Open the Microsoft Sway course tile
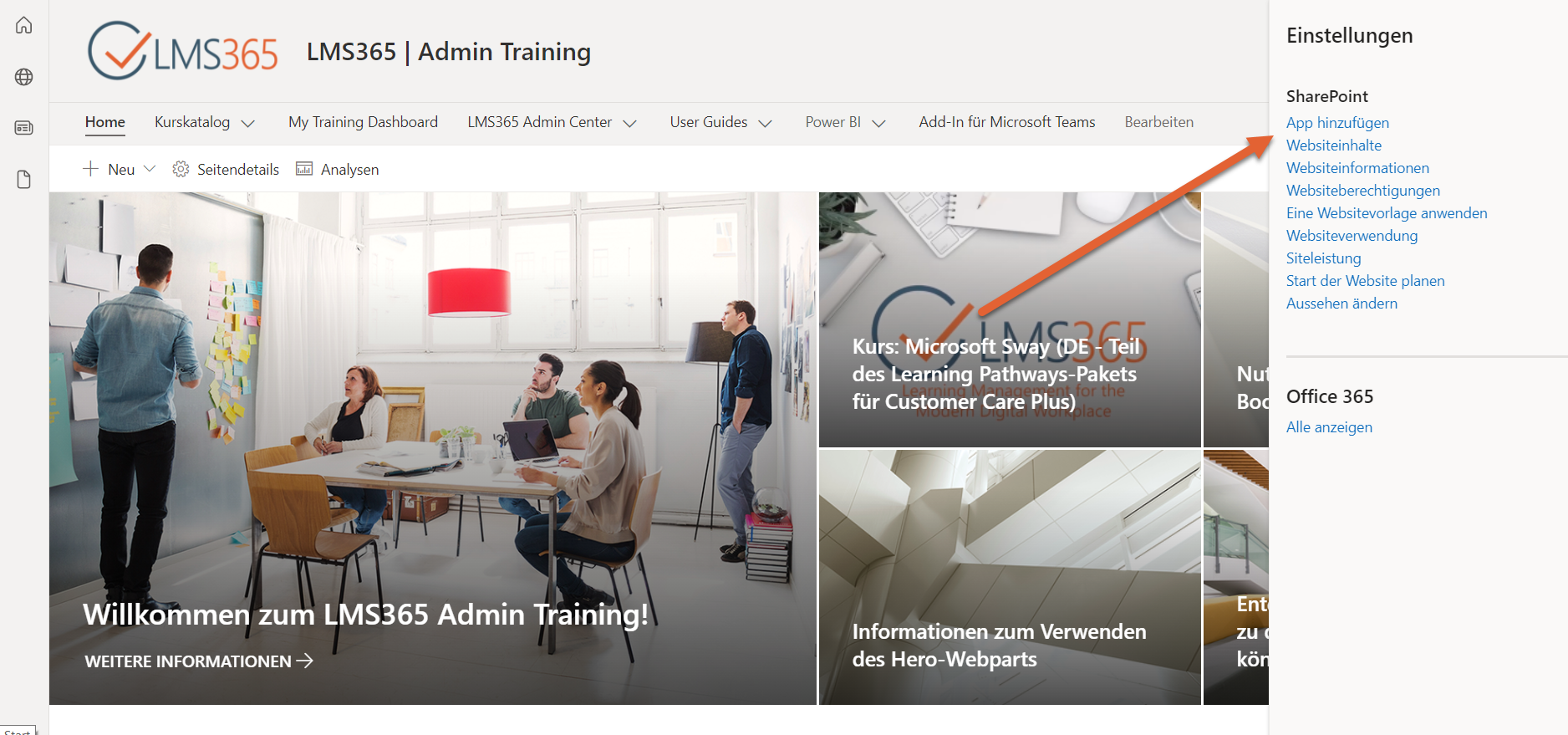This screenshot has height=735, width=1568. coord(1010,320)
